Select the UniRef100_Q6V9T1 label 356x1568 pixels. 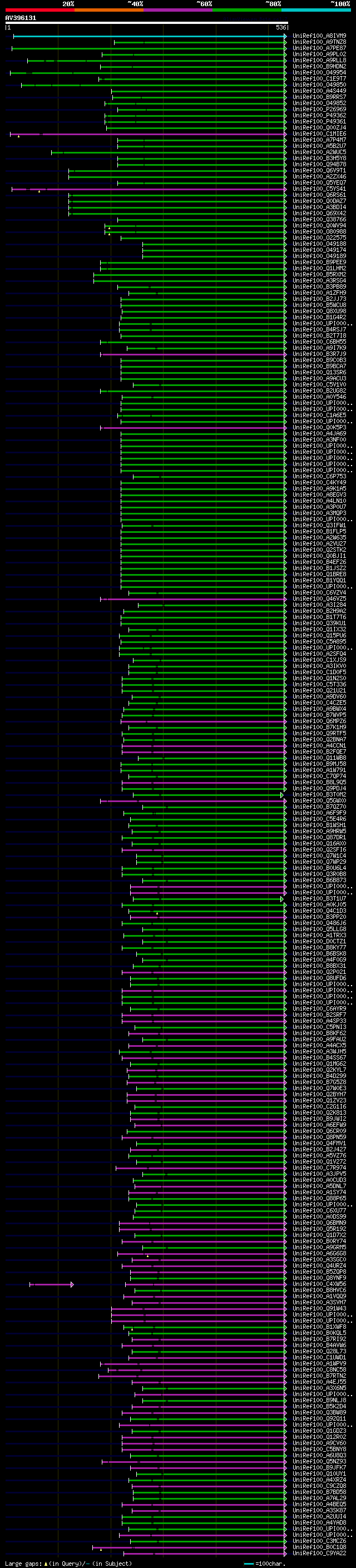coord(319,170)
